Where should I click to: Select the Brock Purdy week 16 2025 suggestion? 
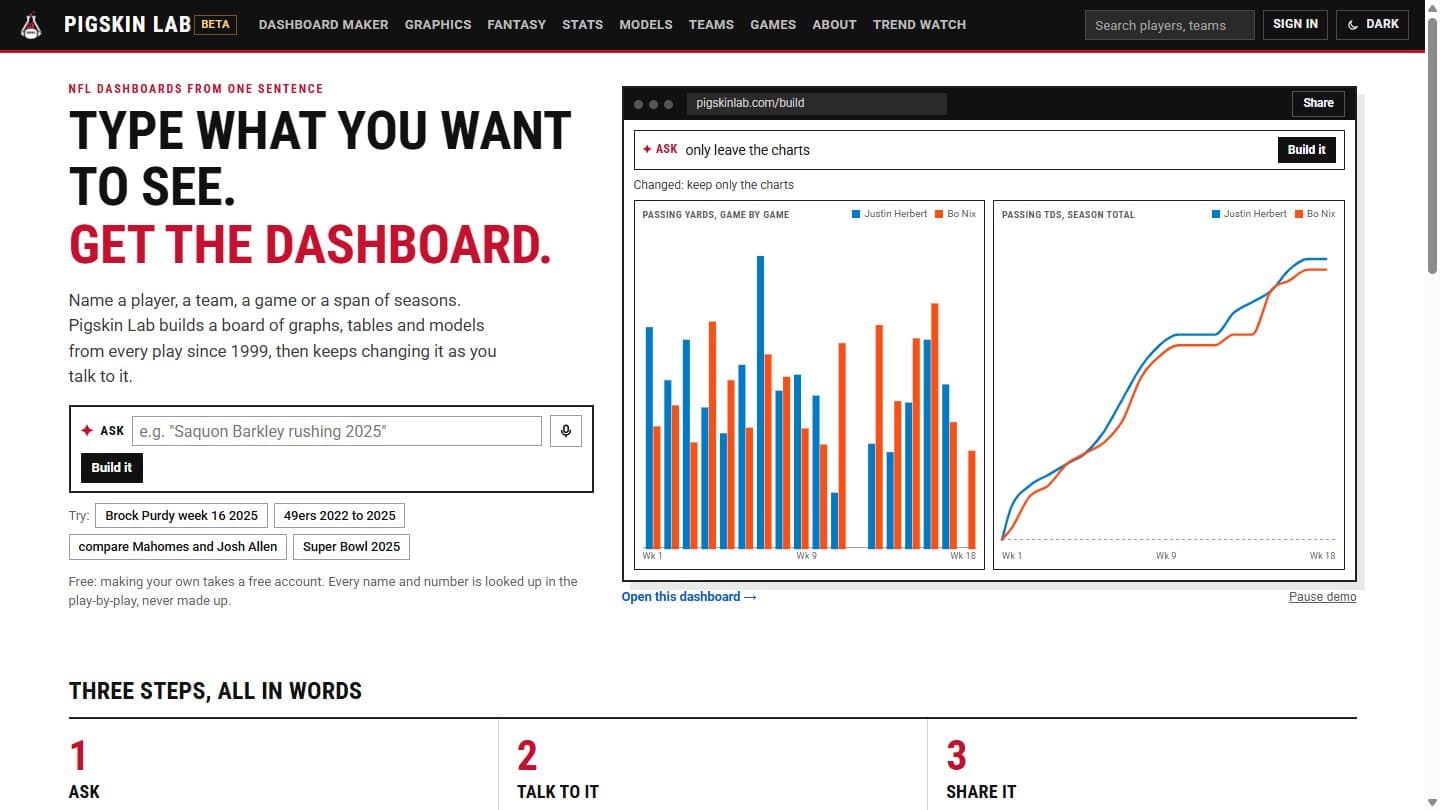click(x=181, y=516)
